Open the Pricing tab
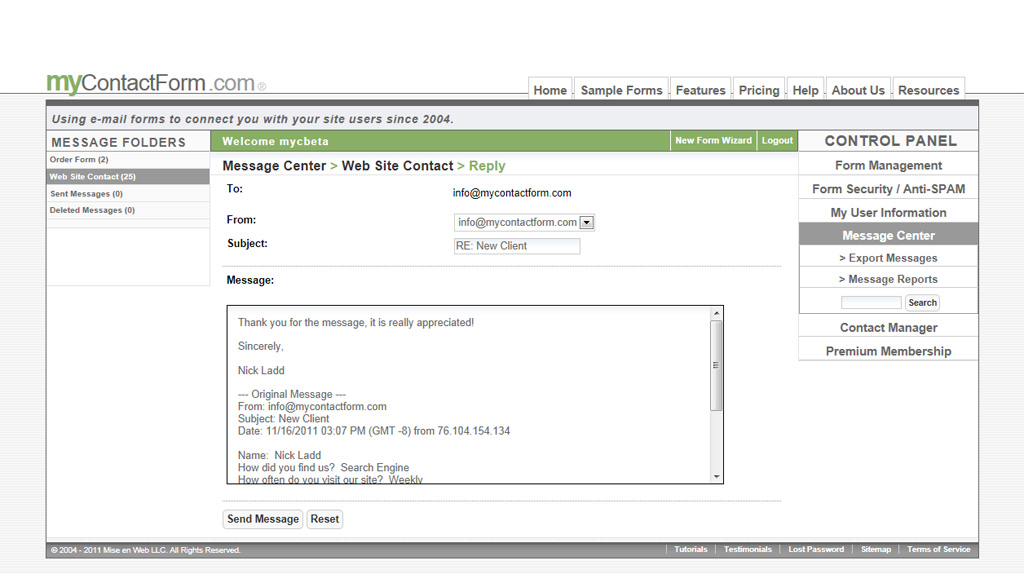 click(759, 90)
